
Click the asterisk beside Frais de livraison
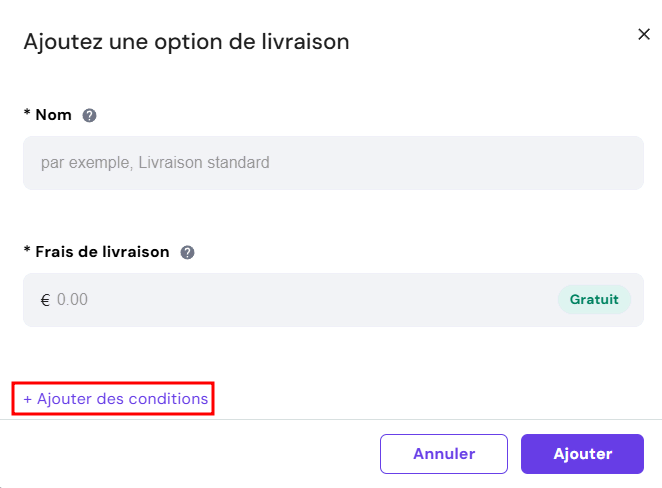27,251
